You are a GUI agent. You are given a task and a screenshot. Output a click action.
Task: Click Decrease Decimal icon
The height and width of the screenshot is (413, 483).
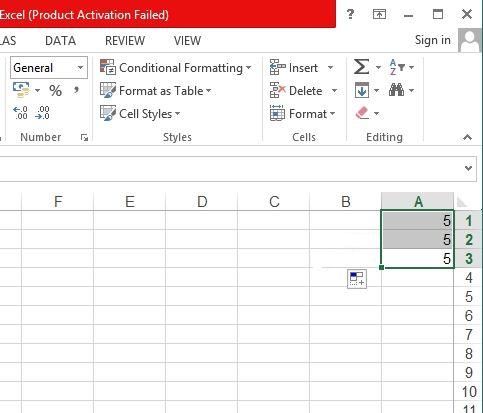pos(42,113)
